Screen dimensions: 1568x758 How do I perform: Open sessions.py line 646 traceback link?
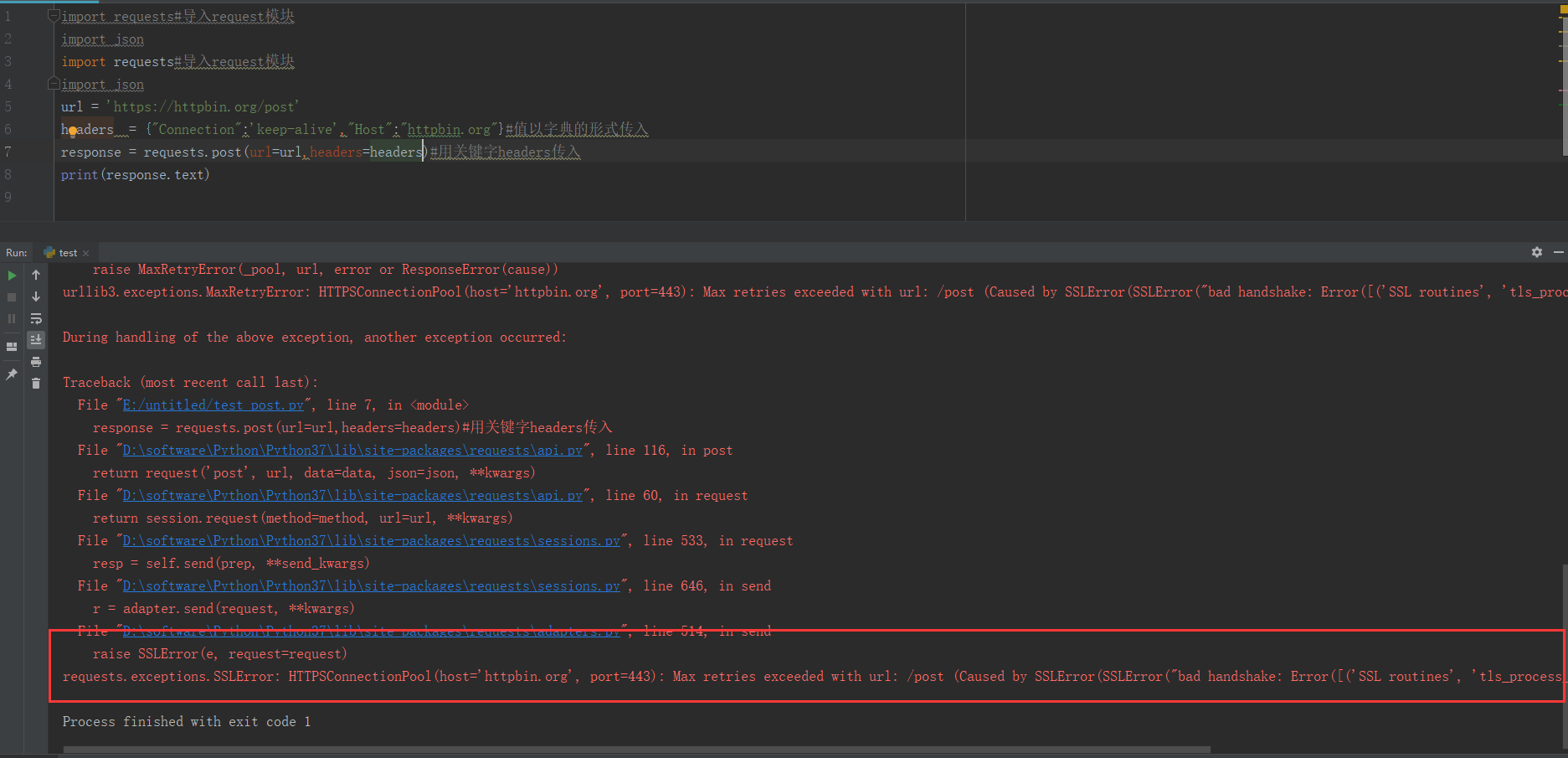372,585
